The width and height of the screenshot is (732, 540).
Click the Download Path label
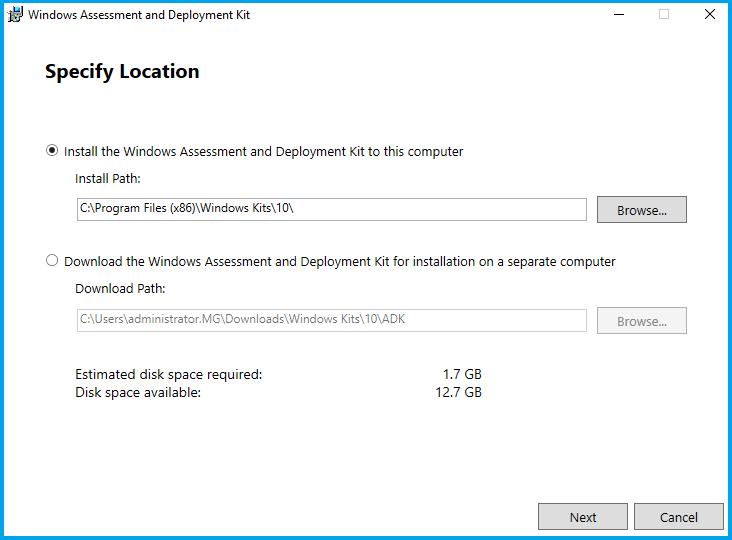coord(120,289)
